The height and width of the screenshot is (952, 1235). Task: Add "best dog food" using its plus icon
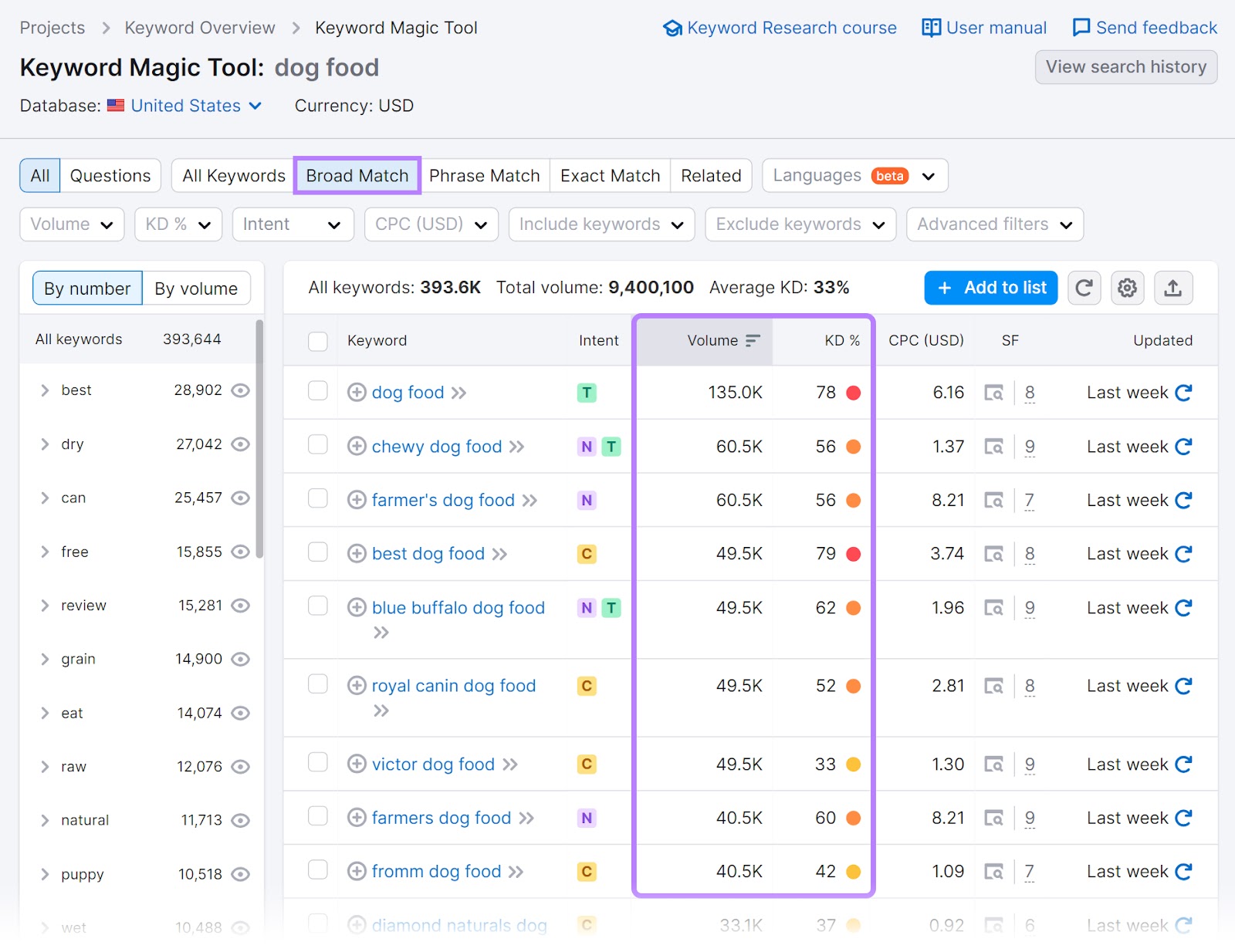tap(357, 553)
